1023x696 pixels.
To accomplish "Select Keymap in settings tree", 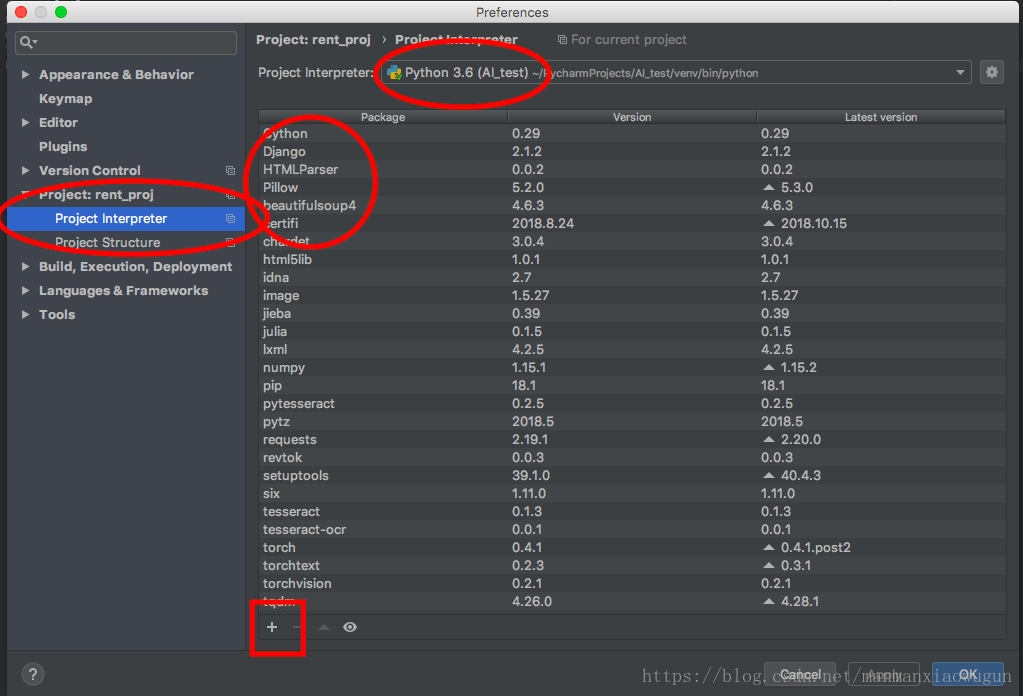I will [x=65, y=98].
